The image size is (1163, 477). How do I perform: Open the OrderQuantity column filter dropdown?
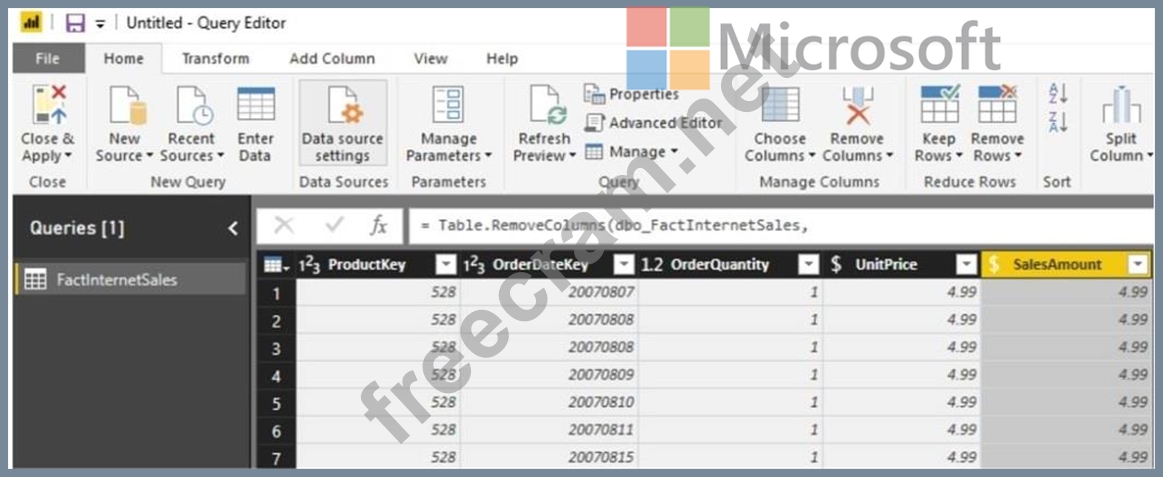[808, 265]
